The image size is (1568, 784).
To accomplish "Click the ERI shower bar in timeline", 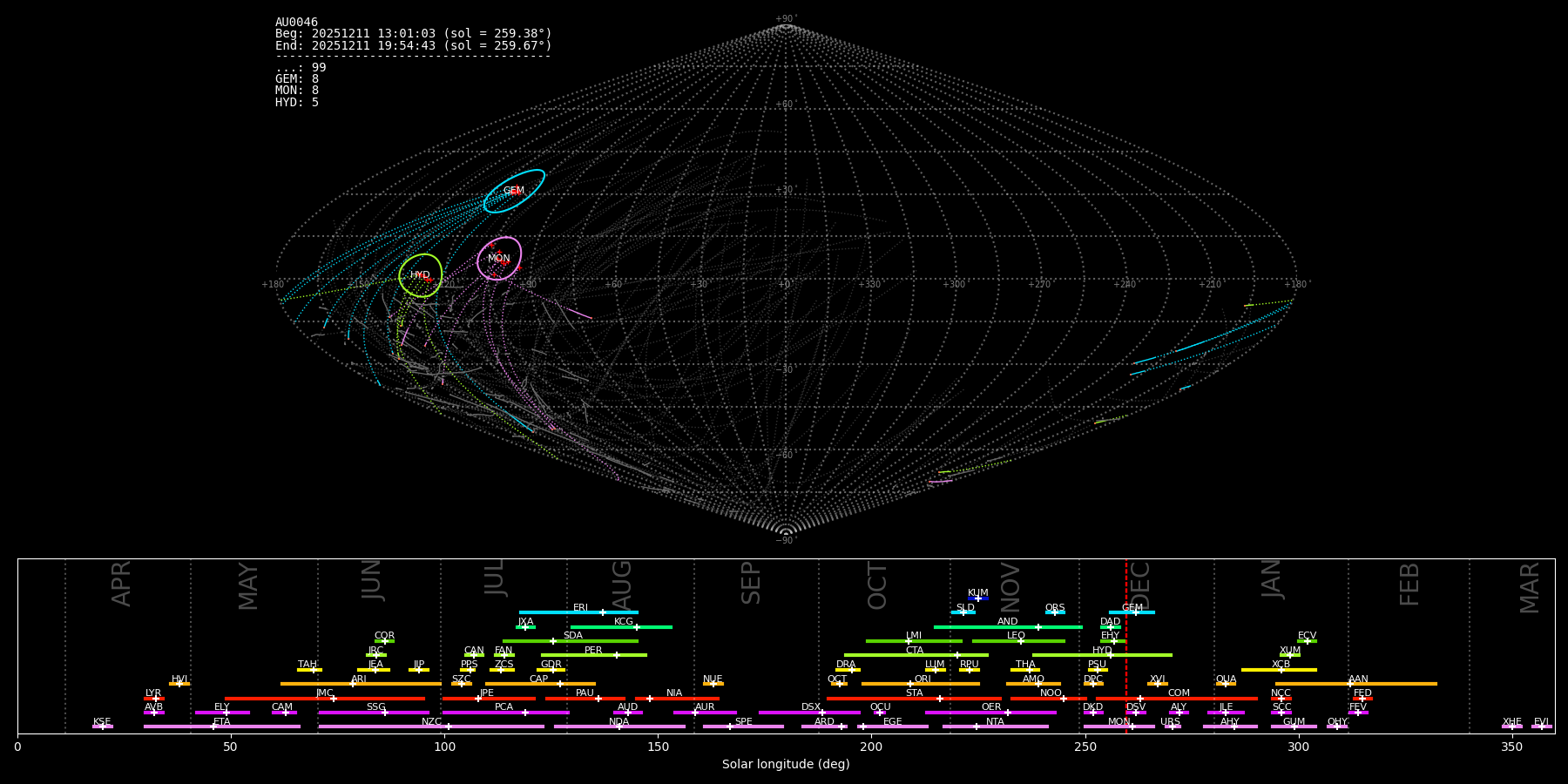I will 578,612.
